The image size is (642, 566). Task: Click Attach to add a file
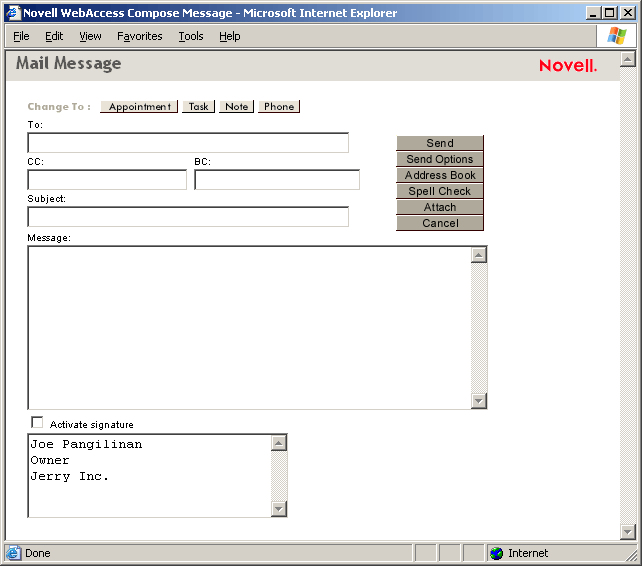[x=440, y=207]
